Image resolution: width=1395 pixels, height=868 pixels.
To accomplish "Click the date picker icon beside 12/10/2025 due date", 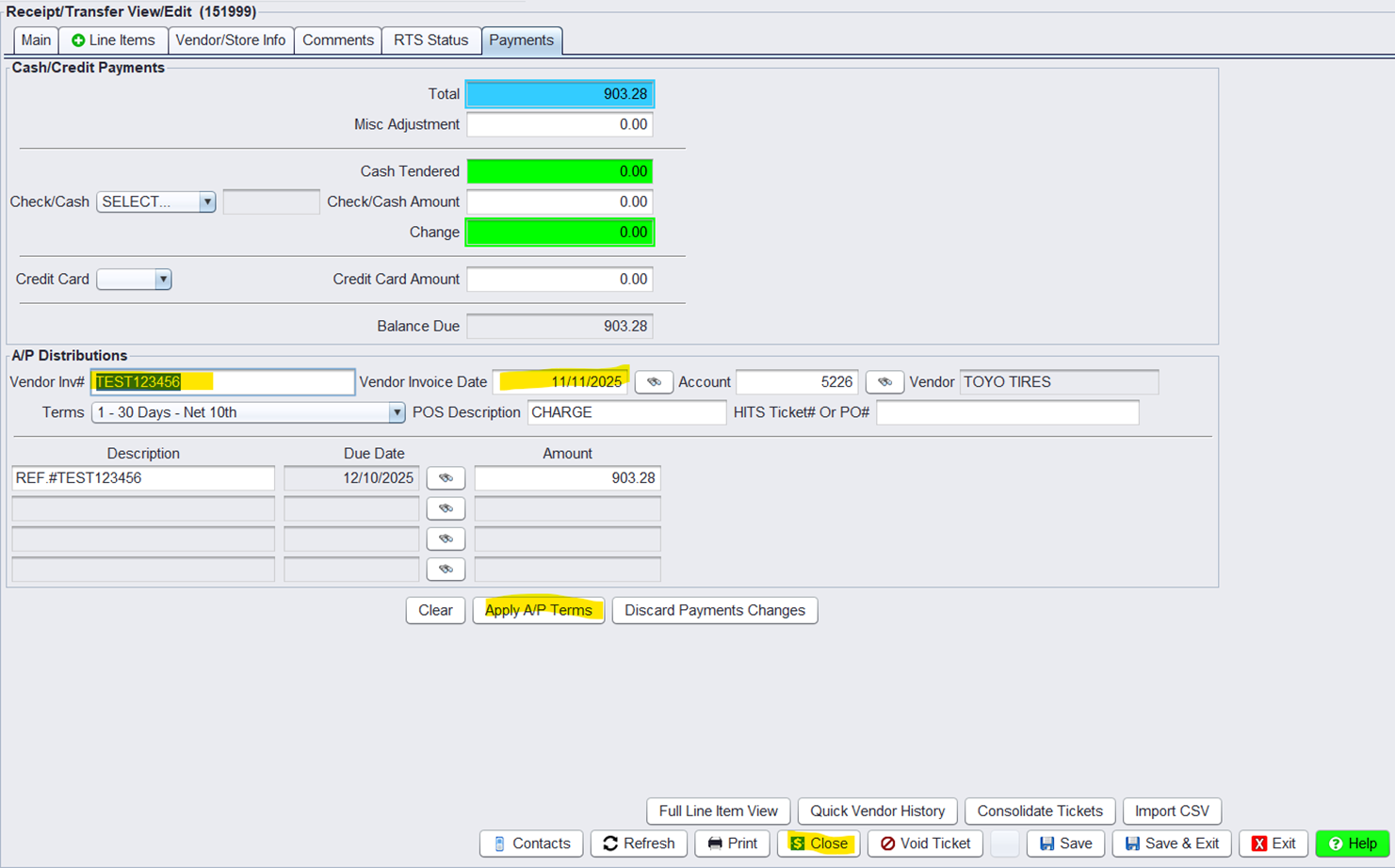I will coord(446,478).
